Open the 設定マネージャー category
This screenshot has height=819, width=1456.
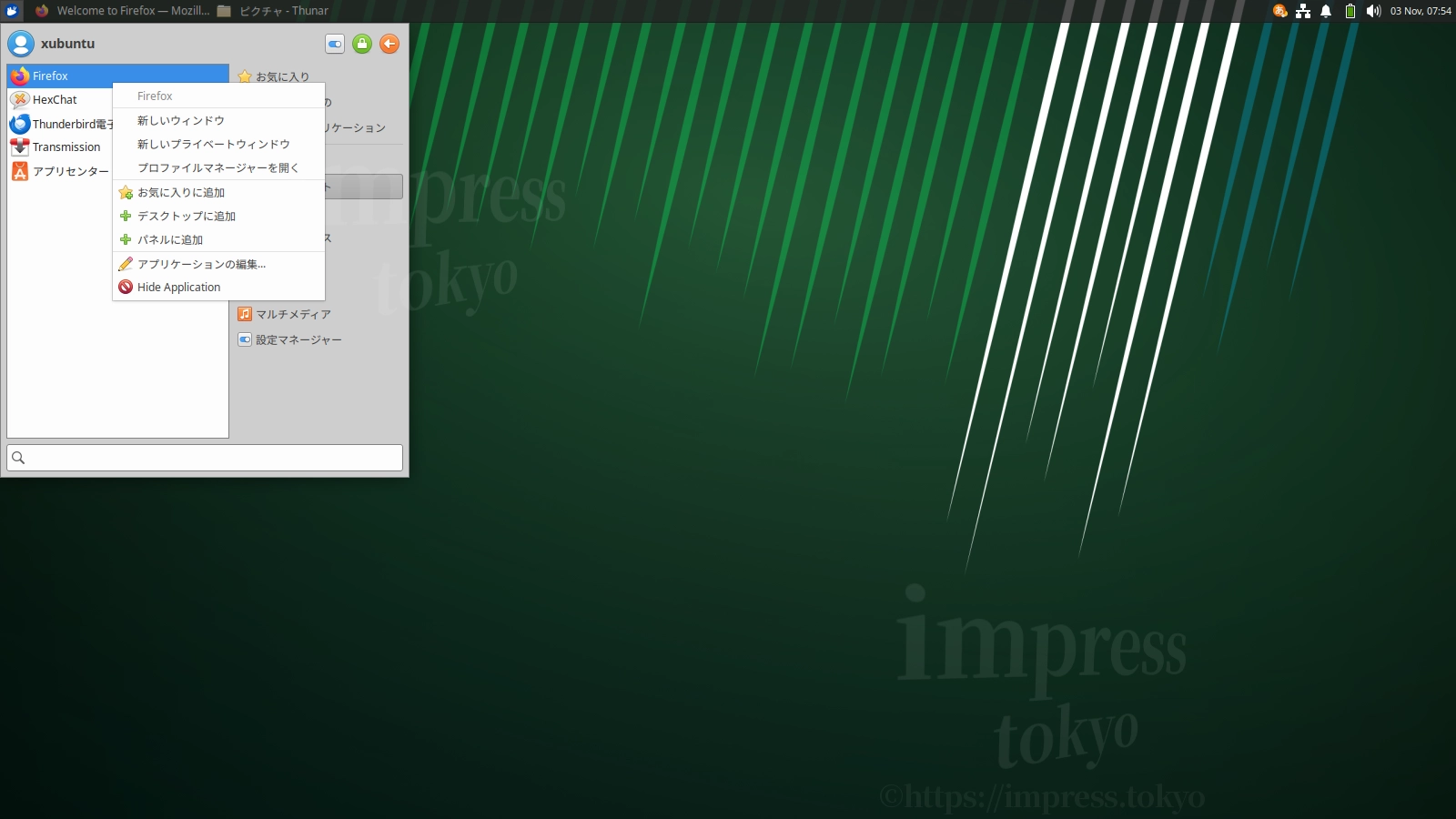[318, 339]
